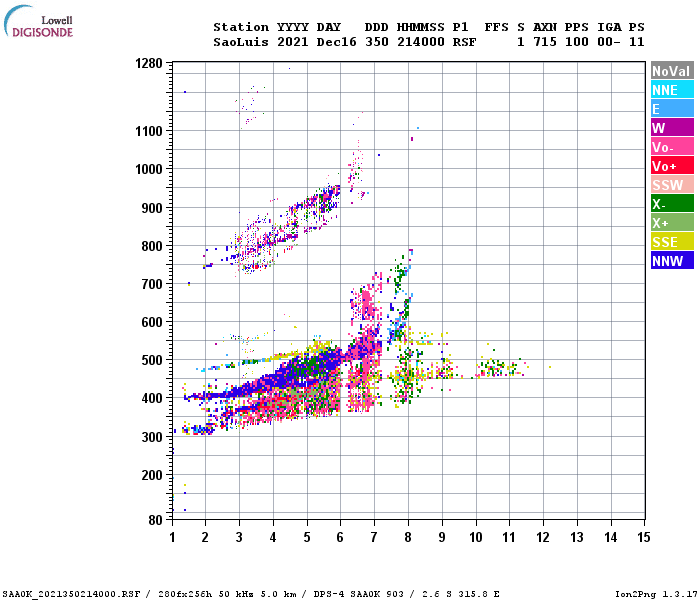Click the day-of-year value 350
The height and width of the screenshot is (600, 700).
coord(376,42)
